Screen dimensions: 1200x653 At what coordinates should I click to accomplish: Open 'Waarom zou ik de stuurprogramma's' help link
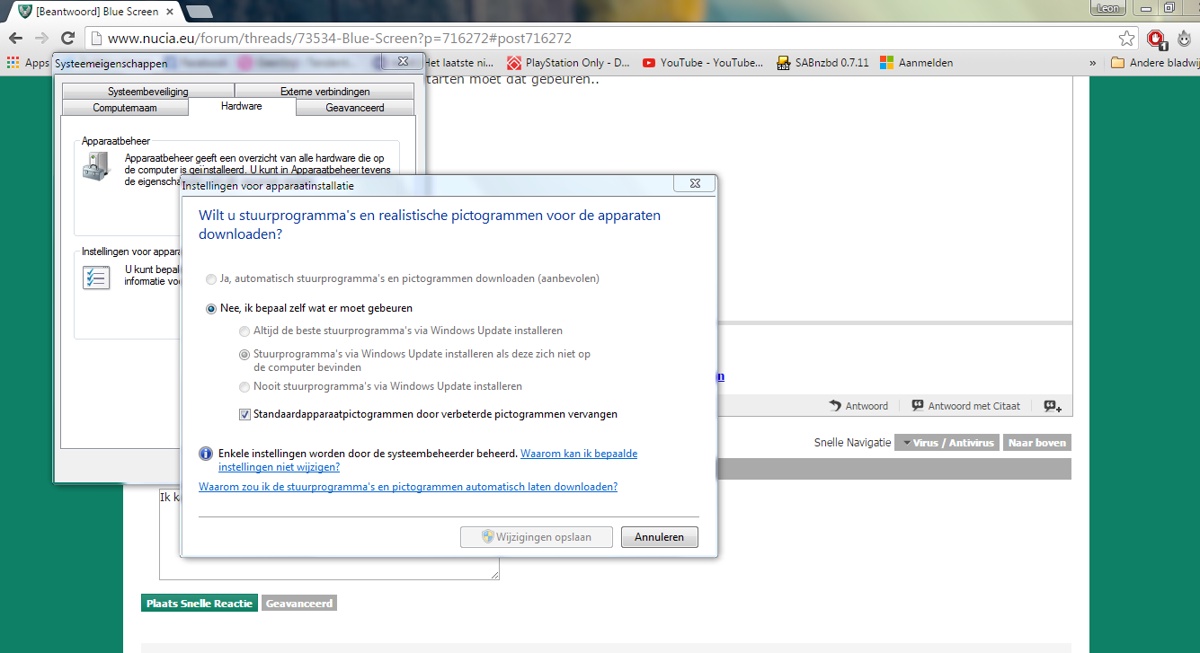pyautogui.click(x=408, y=487)
